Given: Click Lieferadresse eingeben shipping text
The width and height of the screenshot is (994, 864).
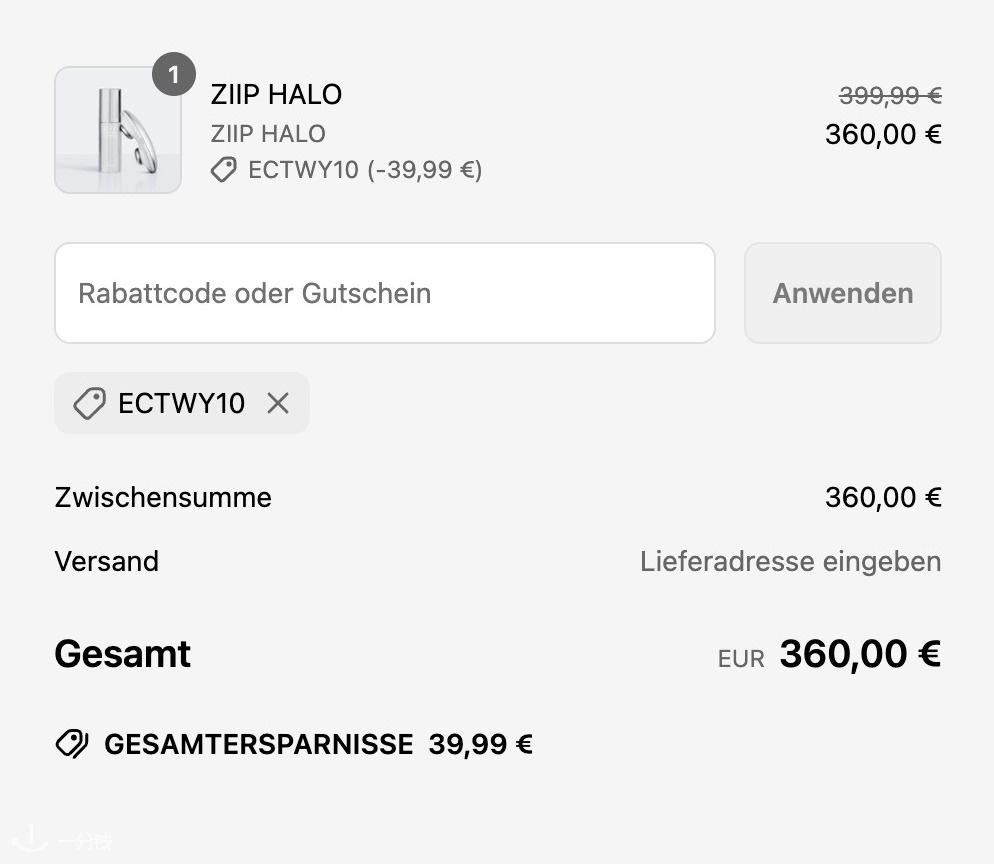Looking at the screenshot, I should [x=791, y=562].
